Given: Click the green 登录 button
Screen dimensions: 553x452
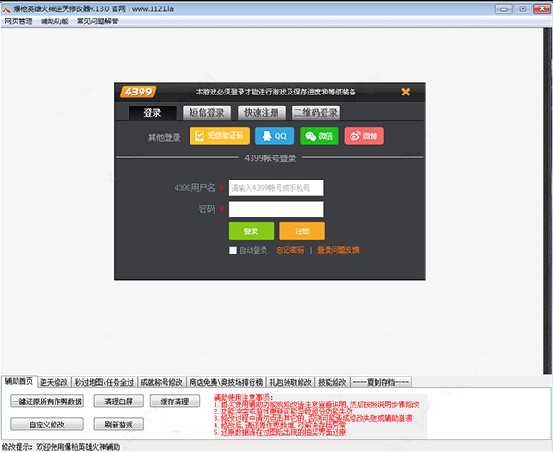Looking at the screenshot, I should (x=251, y=231).
